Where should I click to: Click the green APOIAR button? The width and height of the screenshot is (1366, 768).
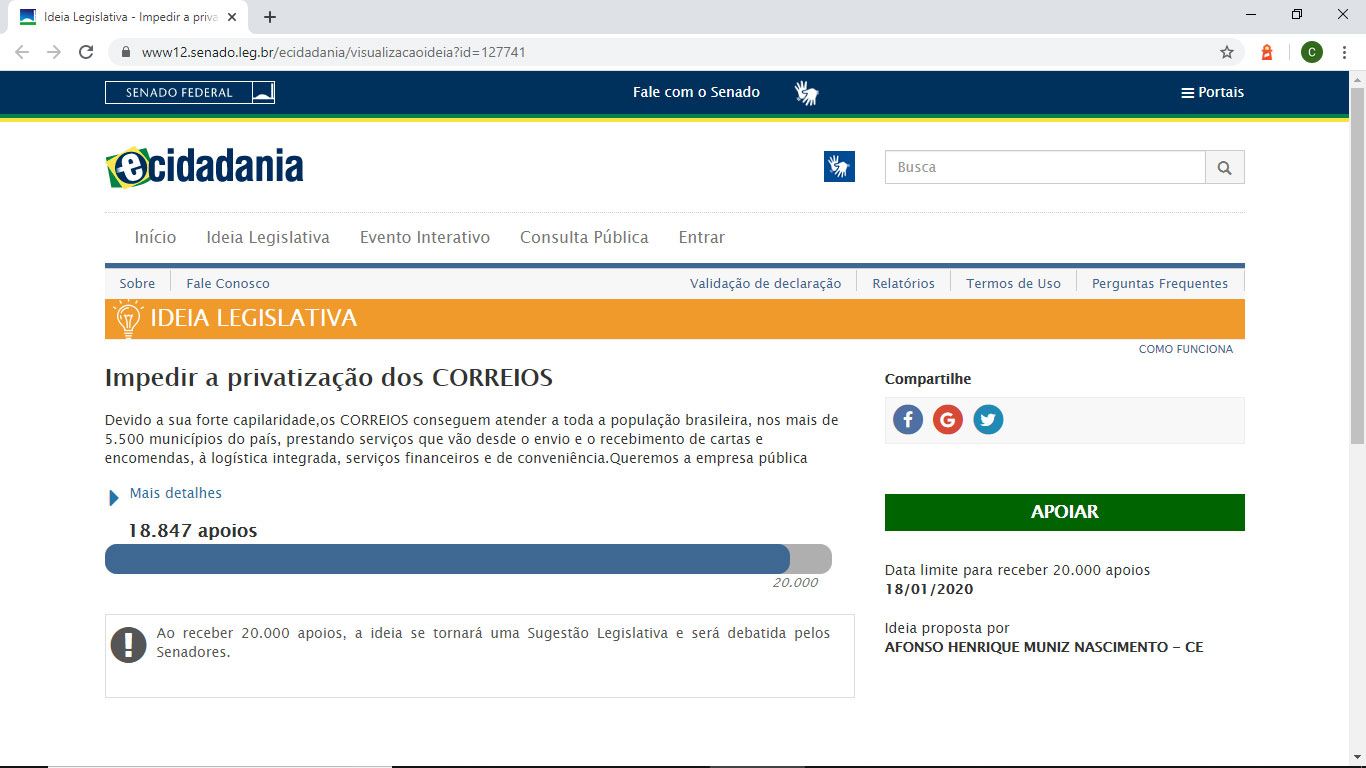coord(1065,512)
